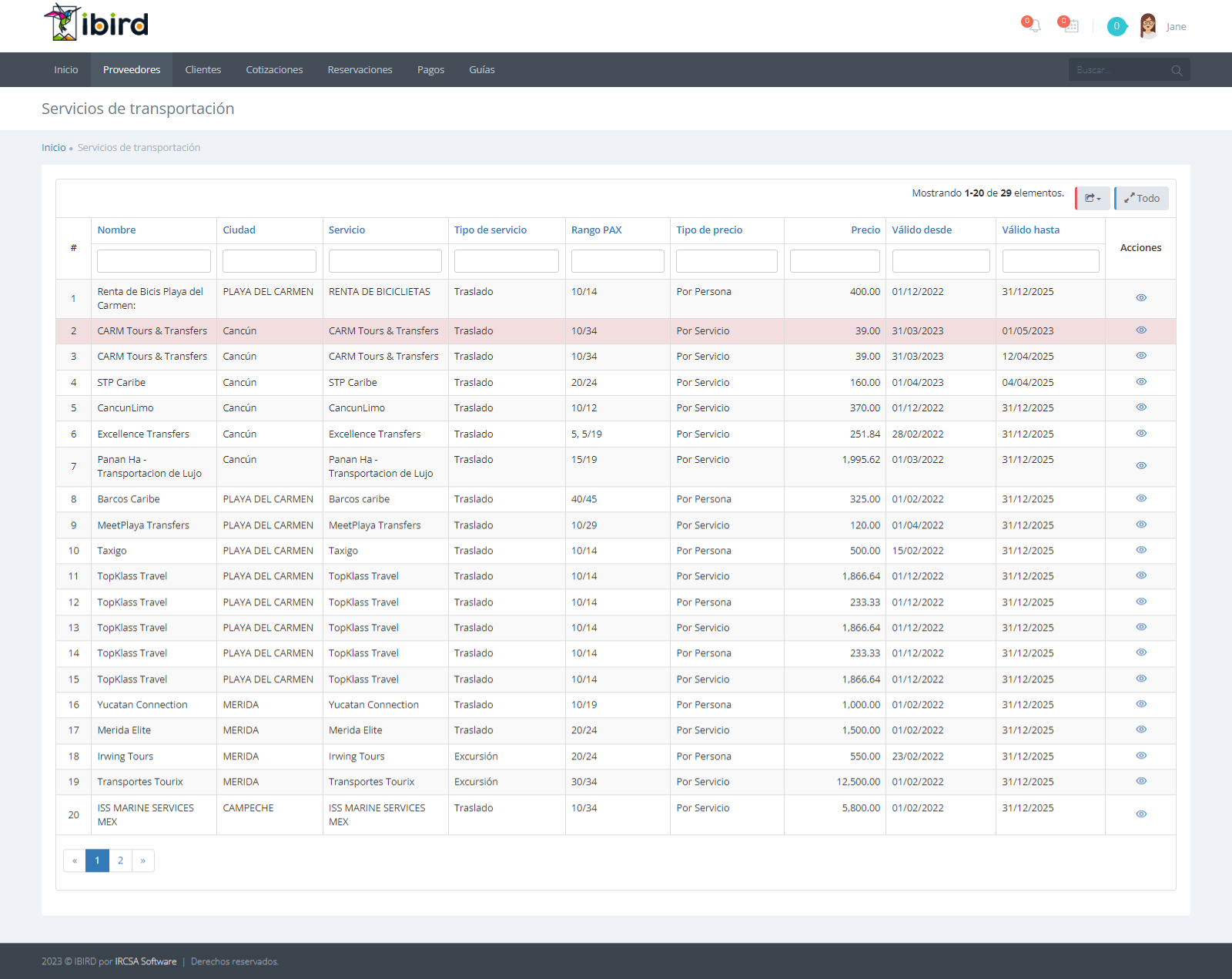The image size is (1232, 979).
Task: Open the Pagos menu
Action: point(430,69)
